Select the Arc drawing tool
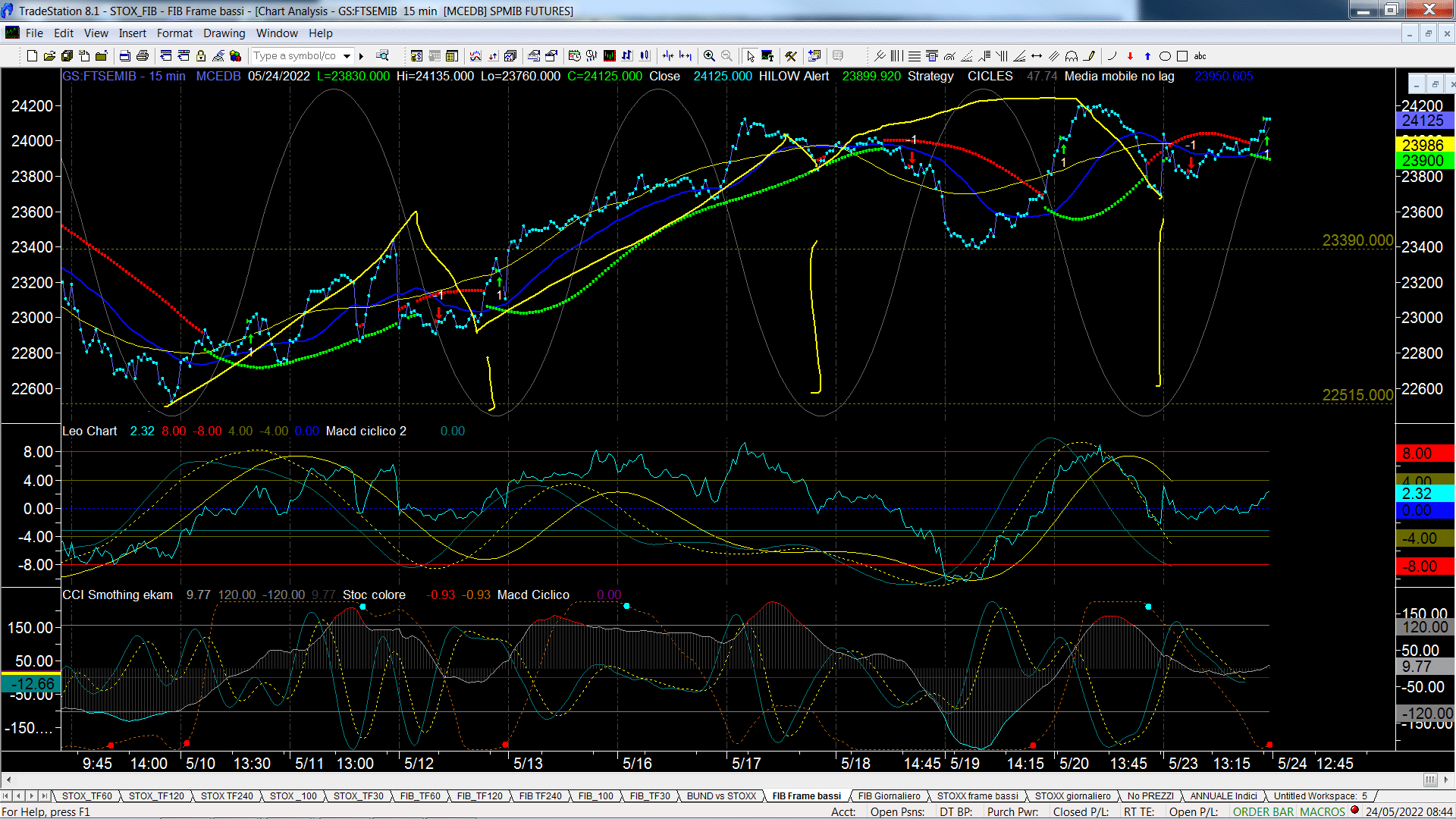 [x=1112, y=56]
